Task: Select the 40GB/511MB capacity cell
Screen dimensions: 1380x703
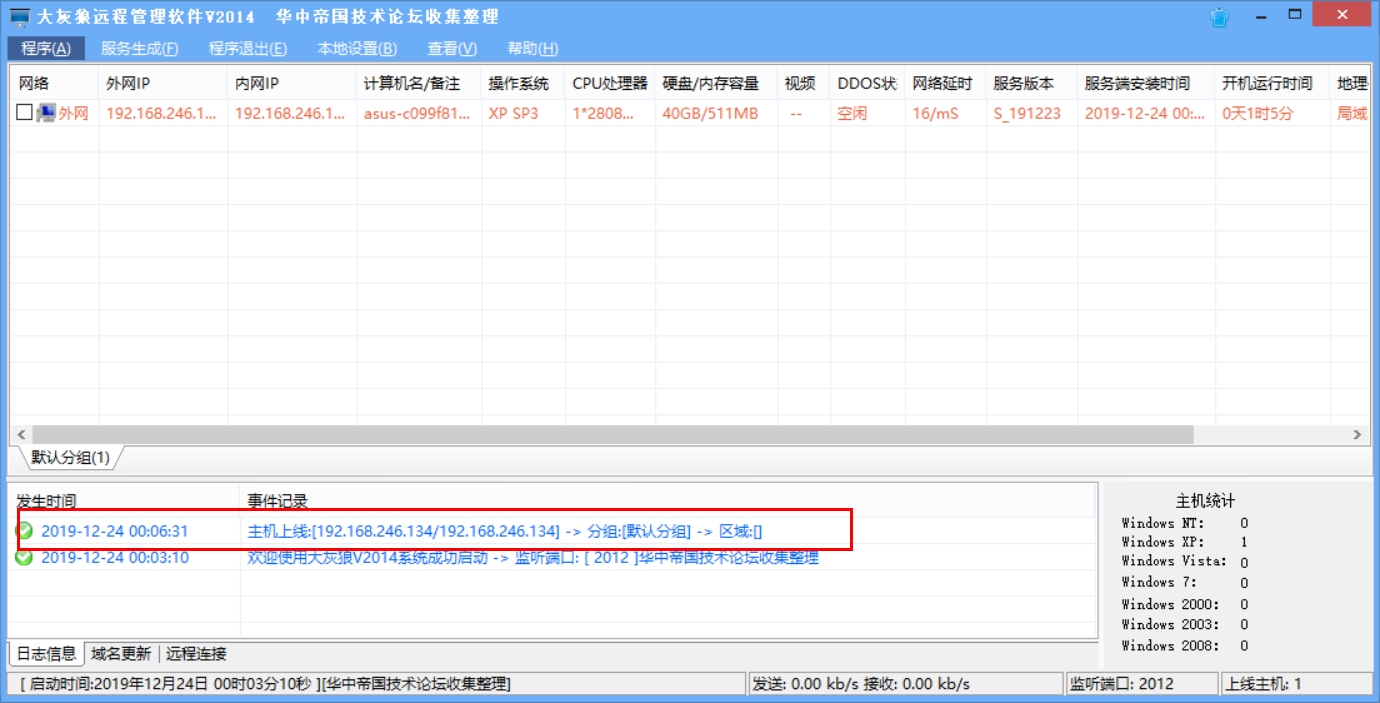Action: click(710, 113)
